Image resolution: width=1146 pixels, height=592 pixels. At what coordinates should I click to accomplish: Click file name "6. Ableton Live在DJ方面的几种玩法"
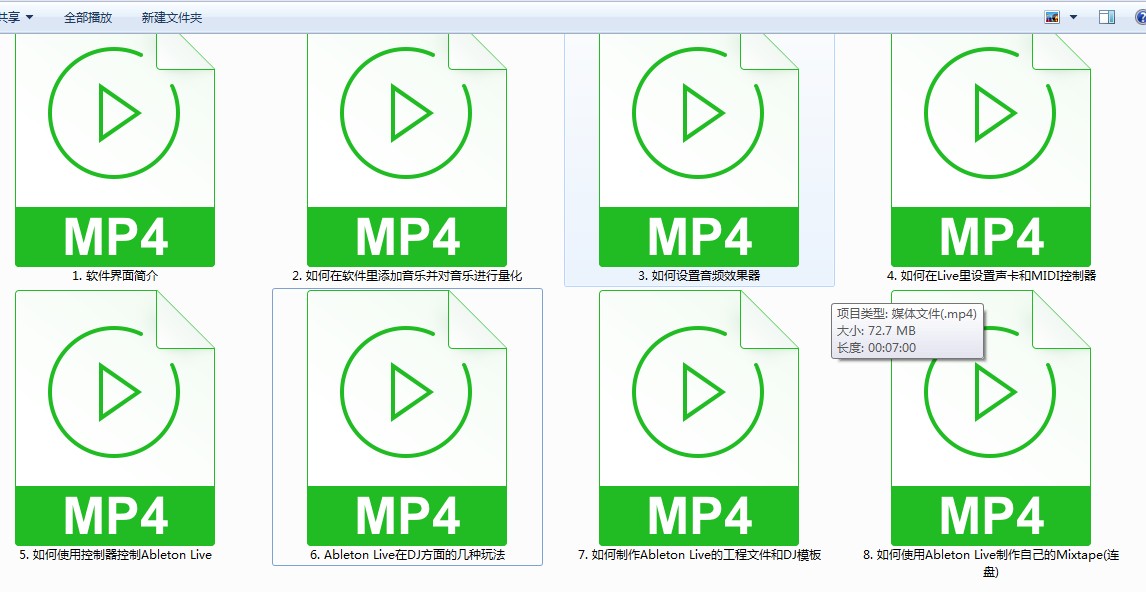(x=407, y=555)
